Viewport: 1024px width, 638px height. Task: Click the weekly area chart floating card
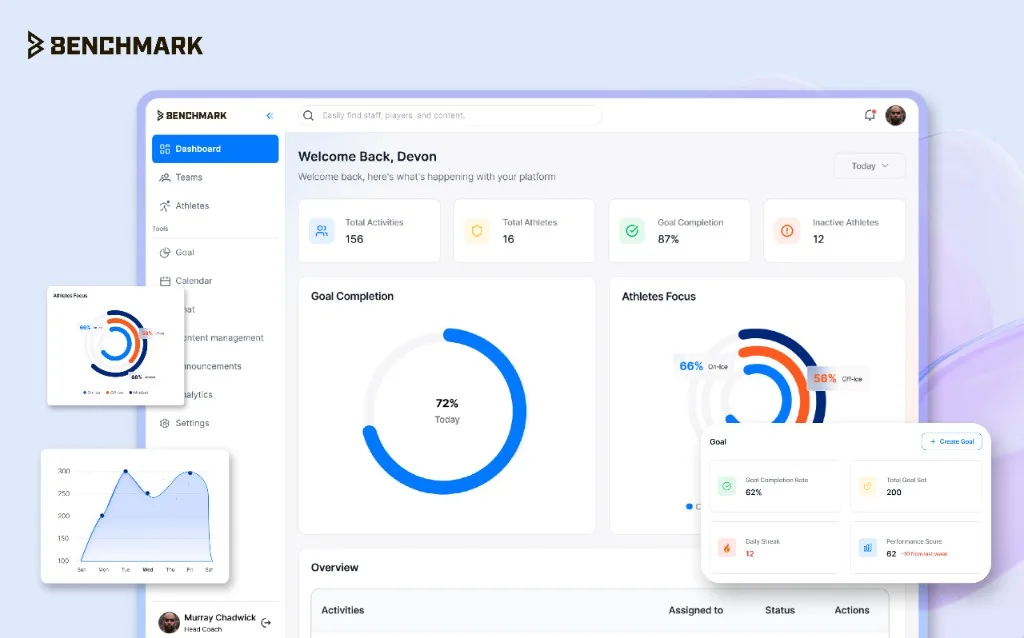[135, 516]
